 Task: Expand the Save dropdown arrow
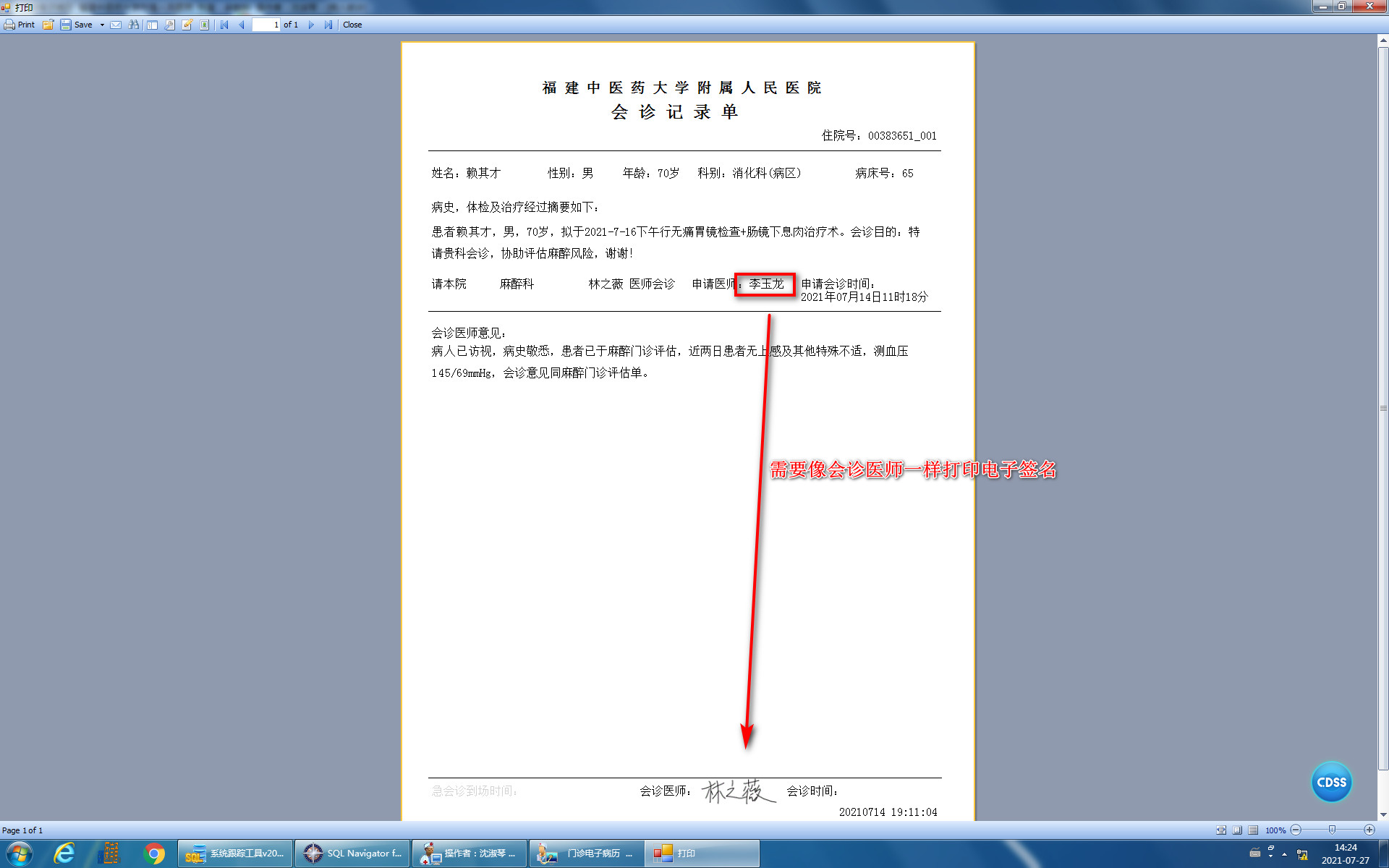point(102,25)
